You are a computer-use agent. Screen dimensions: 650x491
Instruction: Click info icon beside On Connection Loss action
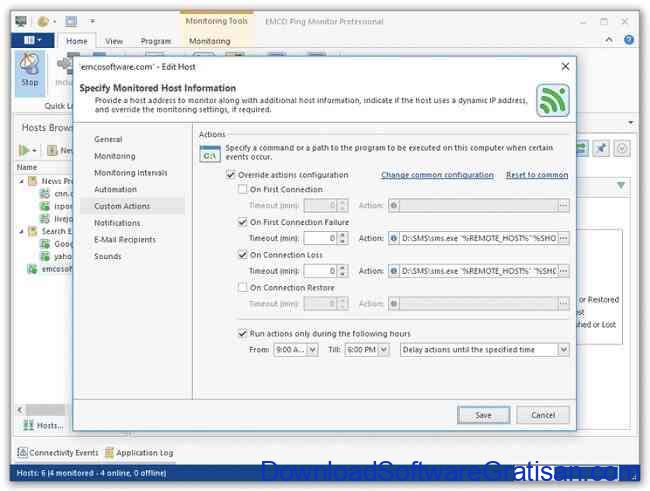[394, 271]
